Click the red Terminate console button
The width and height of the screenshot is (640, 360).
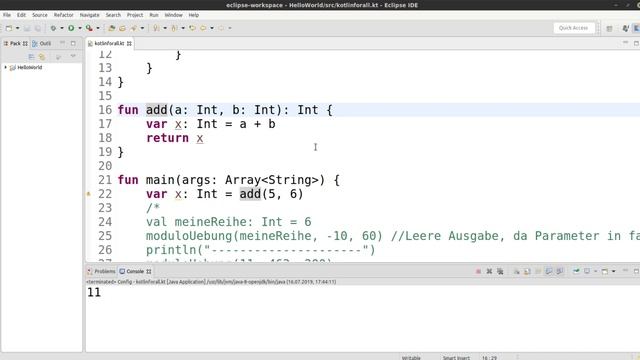coord(478,271)
